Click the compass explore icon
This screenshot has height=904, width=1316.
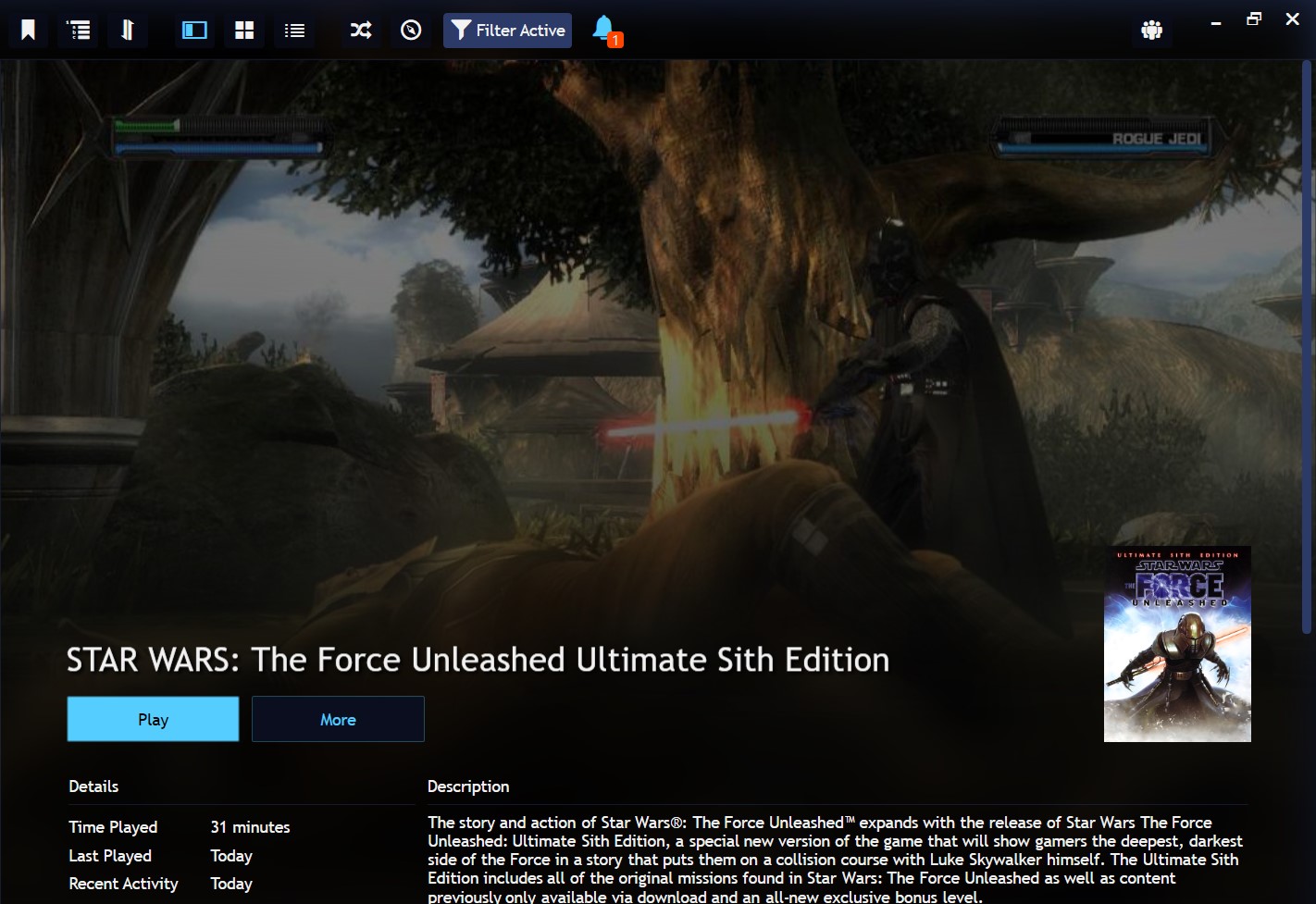click(411, 31)
